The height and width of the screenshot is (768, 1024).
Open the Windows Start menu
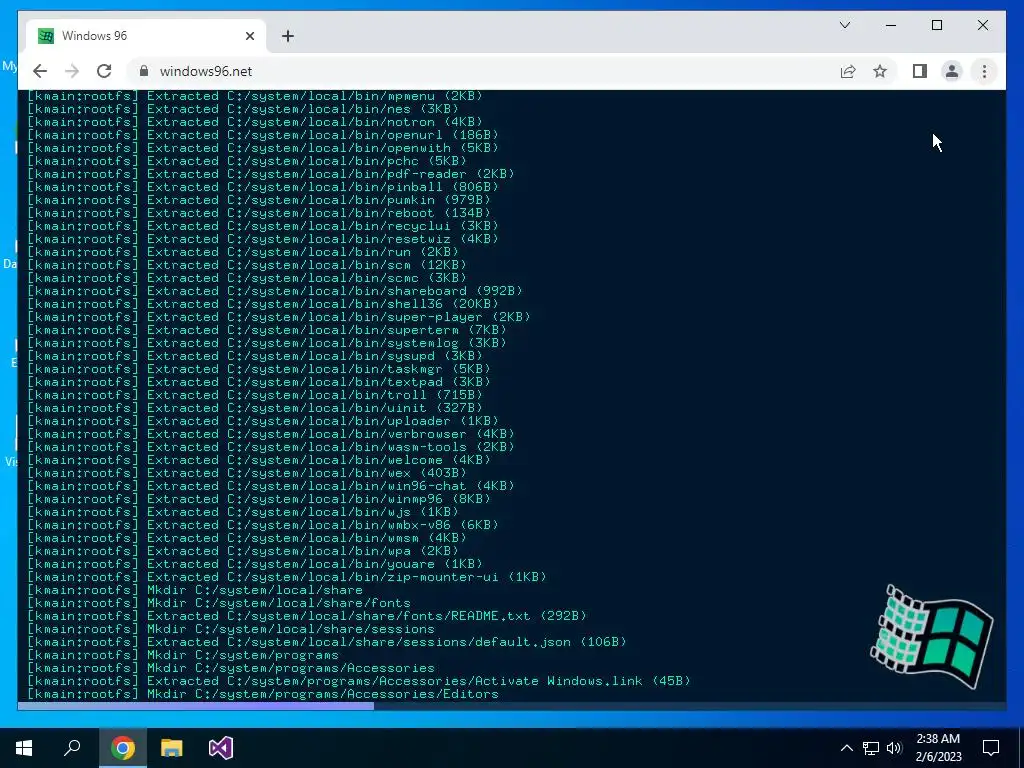tap(24, 748)
